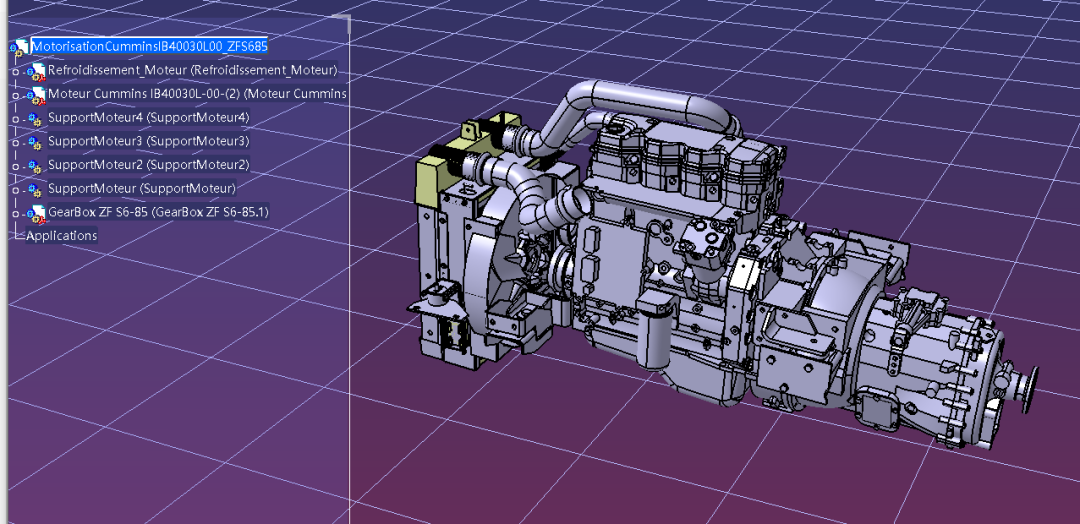
Task: Select SupportMoteur2 (SupportMoteur2) label
Action: click(148, 165)
